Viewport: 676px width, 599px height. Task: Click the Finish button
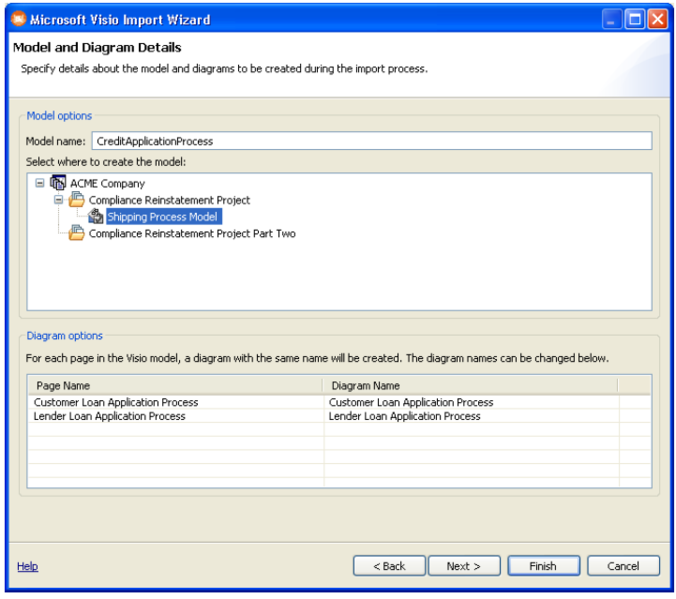(x=543, y=566)
